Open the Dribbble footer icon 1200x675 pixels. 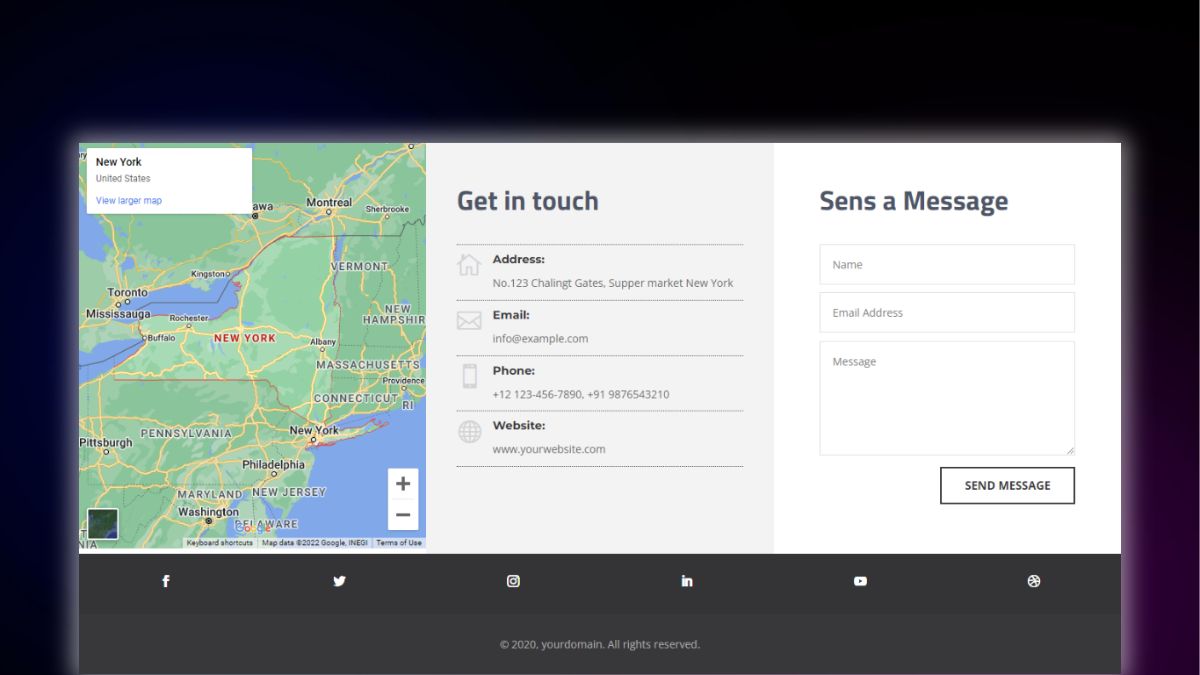(1034, 581)
